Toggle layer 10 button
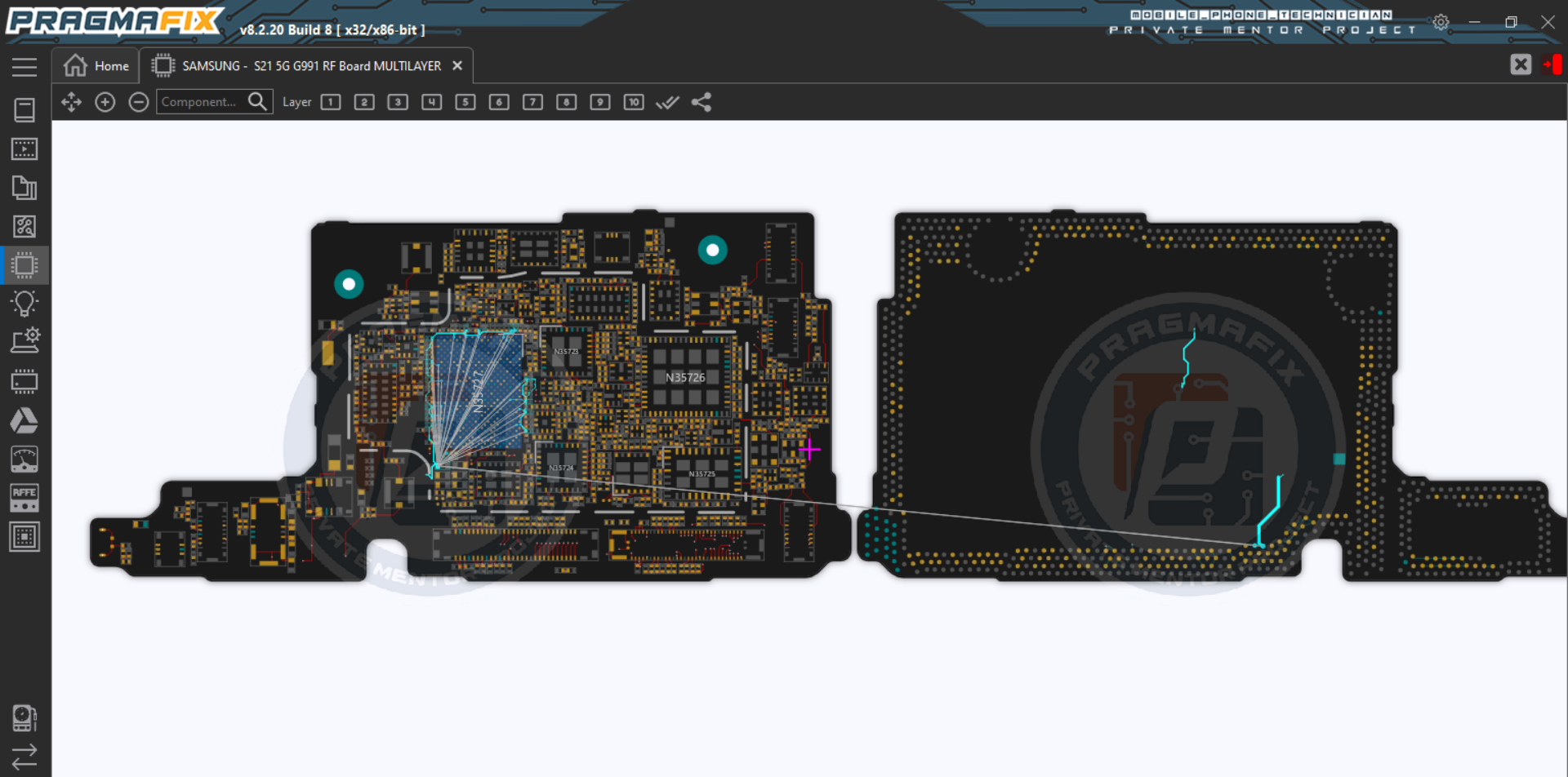Viewport: 1568px width, 777px height. pyautogui.click(x=634, y=102)
